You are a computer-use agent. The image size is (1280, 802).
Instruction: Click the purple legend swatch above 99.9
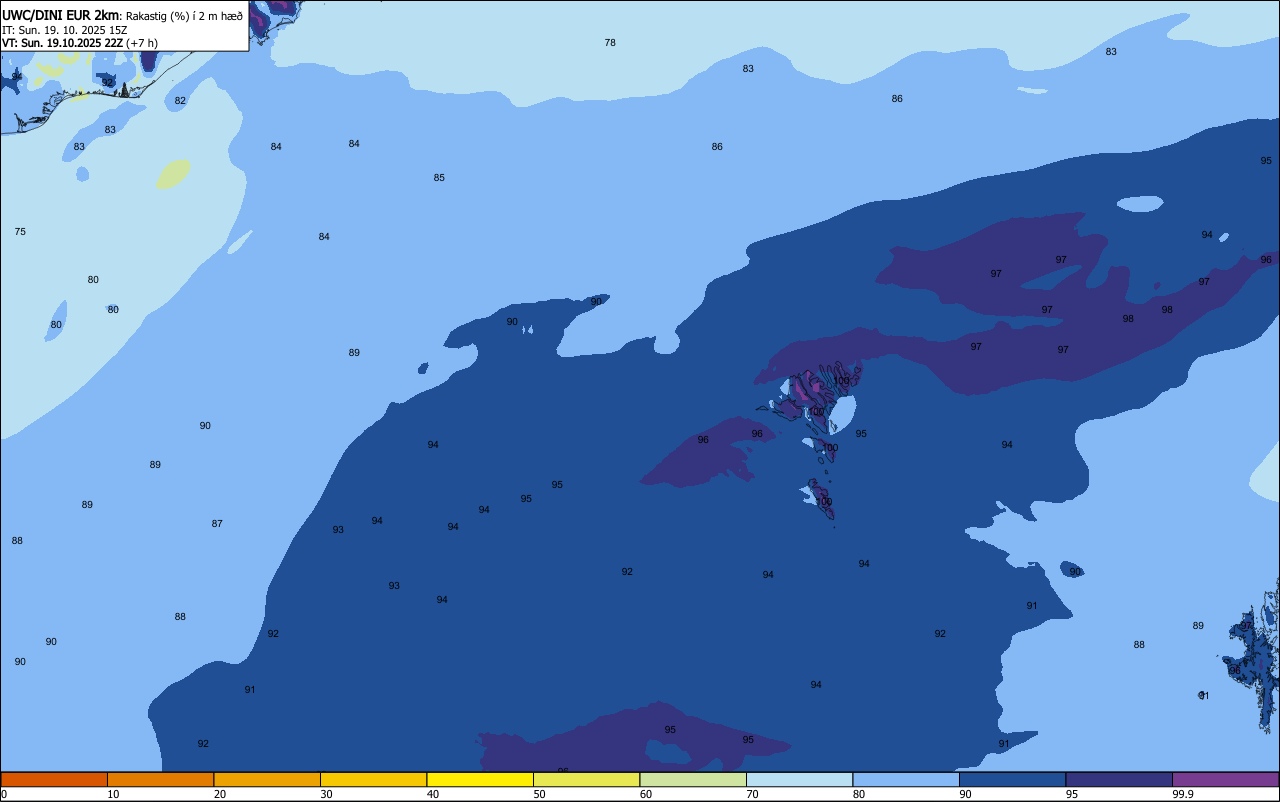(x=1225, y=779)
